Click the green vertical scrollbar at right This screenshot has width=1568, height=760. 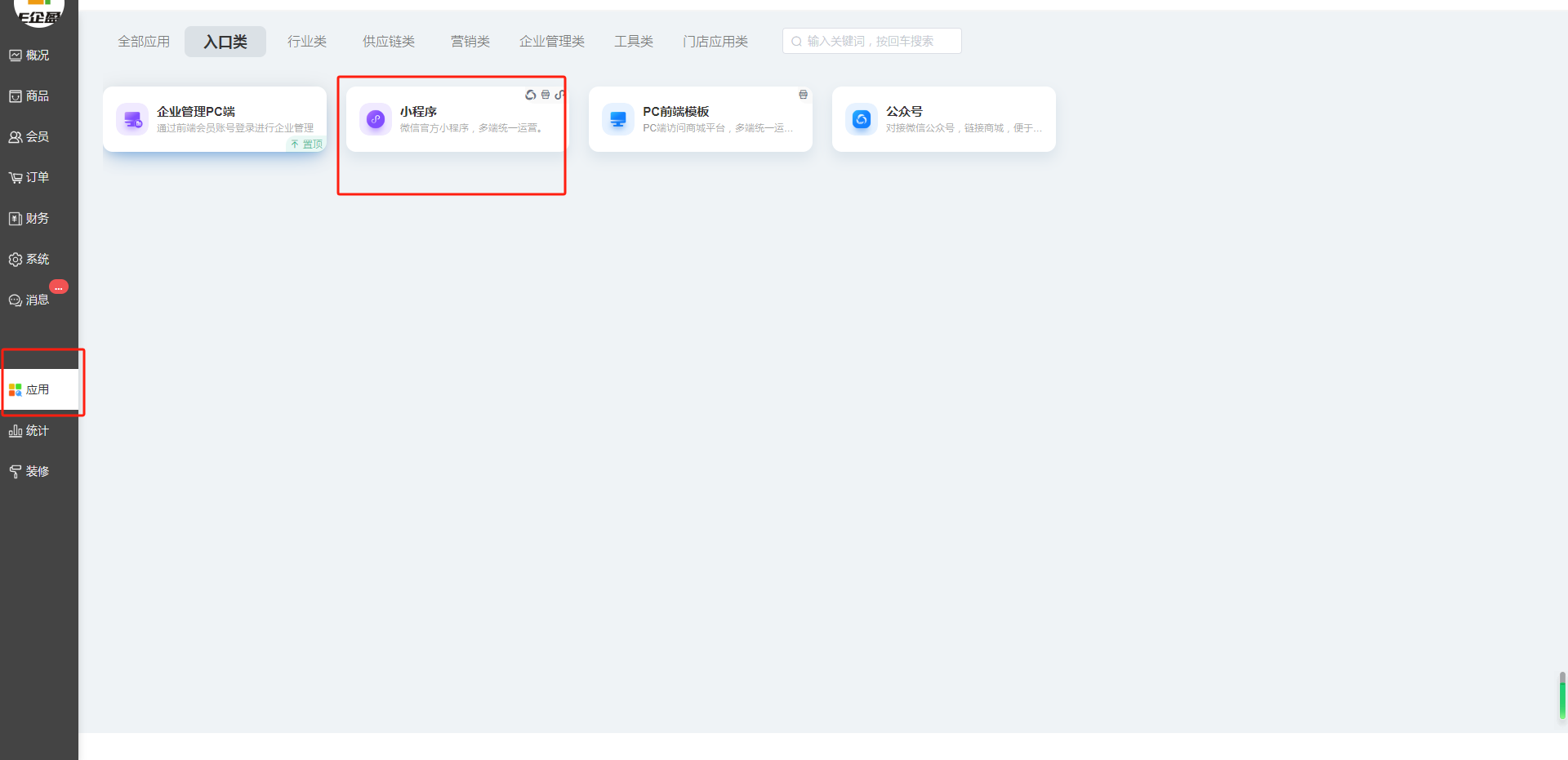point(1561,698)
